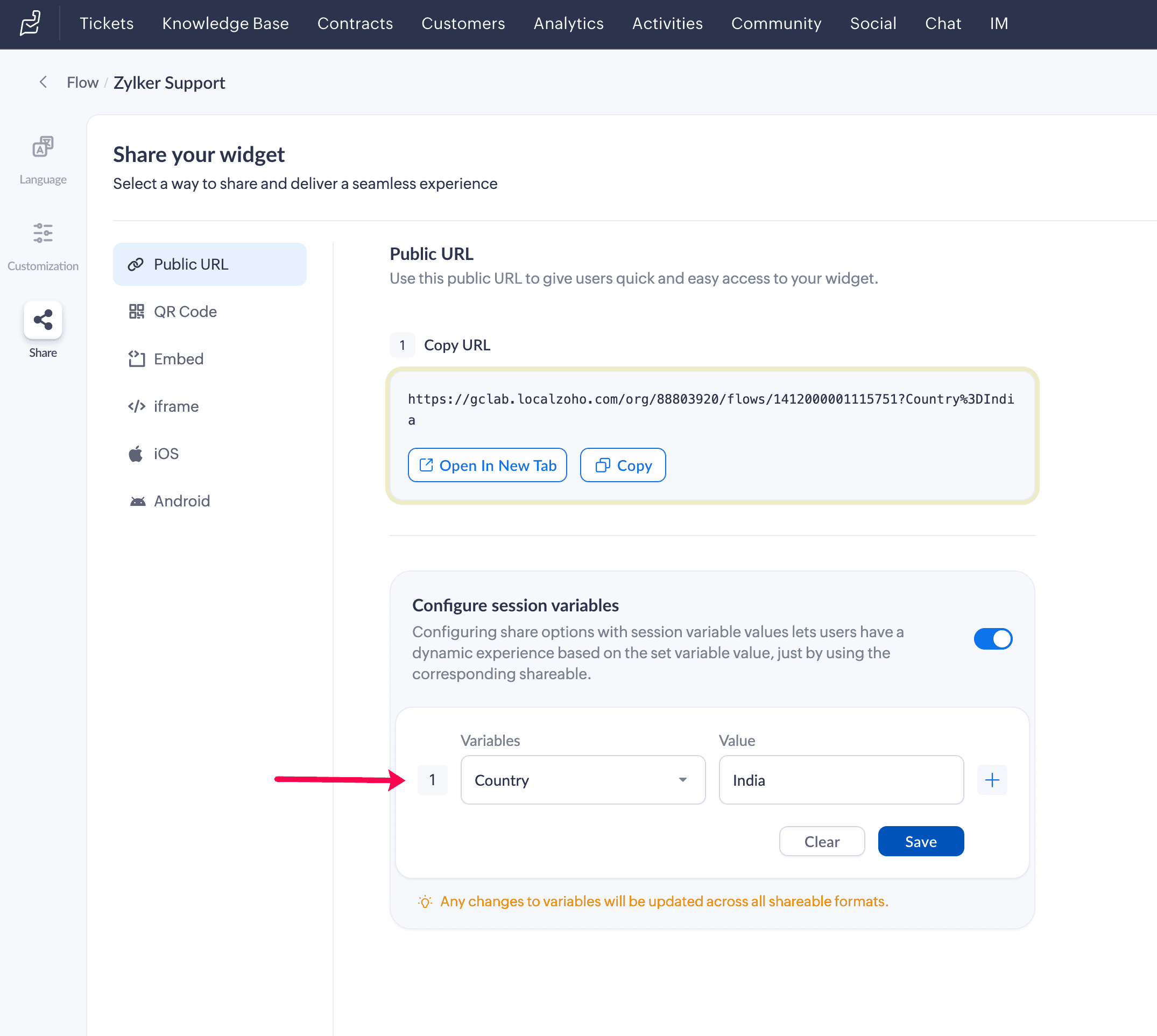Click the Zoho Desk logo icon
This screenshot has height=1036, width=1157.
pos(30,23)
